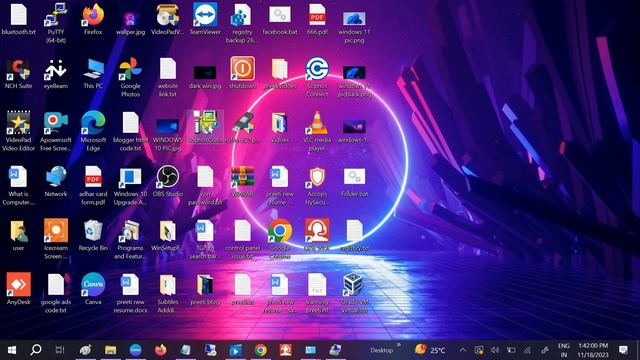The width and height of the screenshot is (640, 360).
Task: Open the 25°C weather widget
Action: click(430, 350)
